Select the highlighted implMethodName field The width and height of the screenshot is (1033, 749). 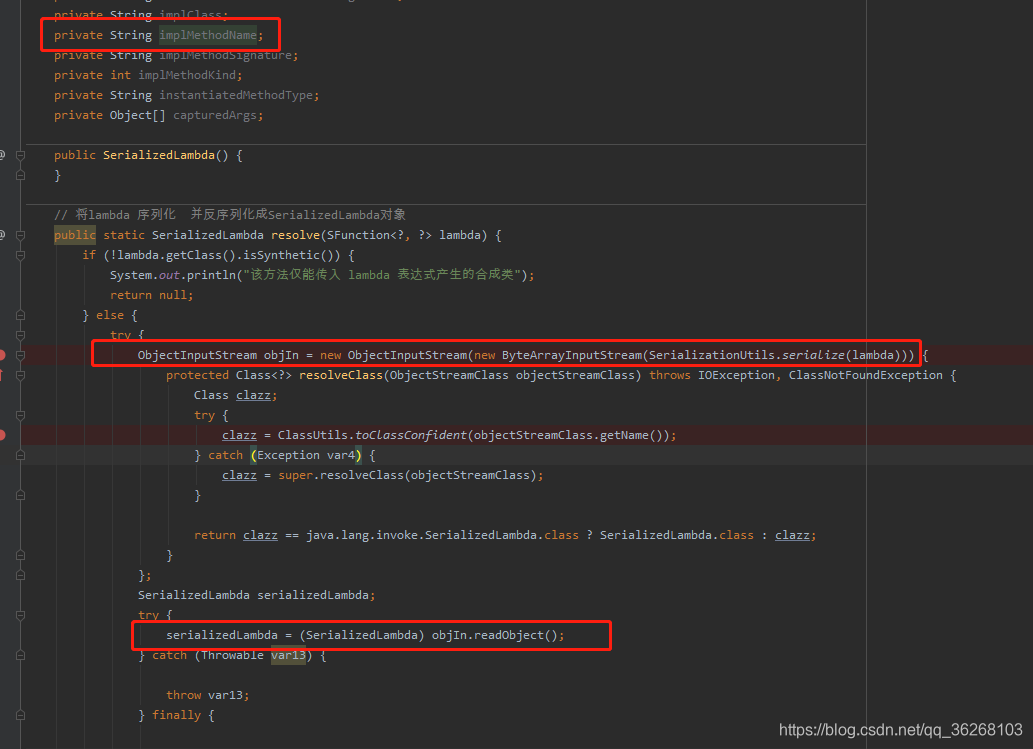[x=207, y=34]
